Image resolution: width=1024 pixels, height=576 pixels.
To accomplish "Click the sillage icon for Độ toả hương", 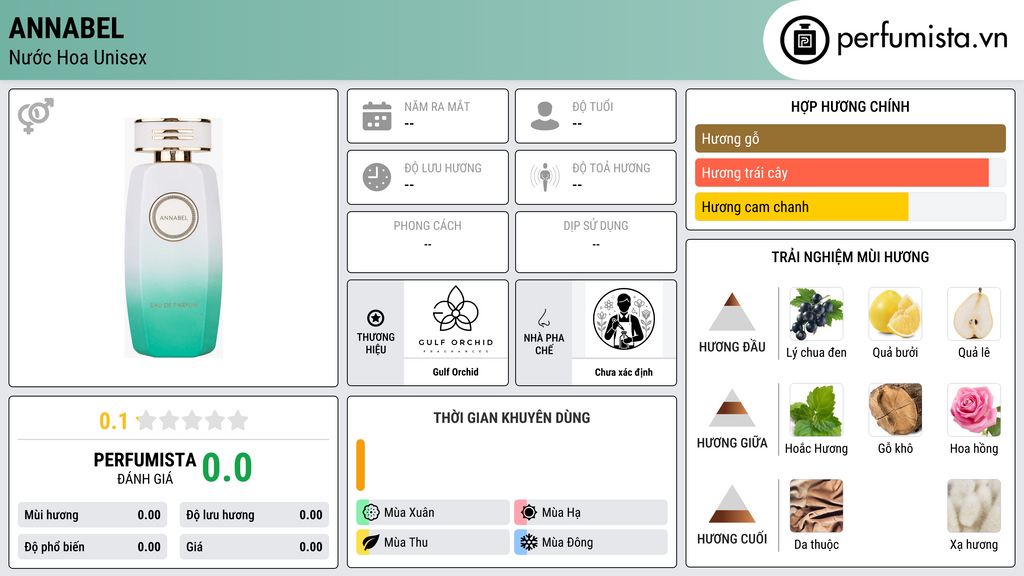I will (x=545, y=177).
